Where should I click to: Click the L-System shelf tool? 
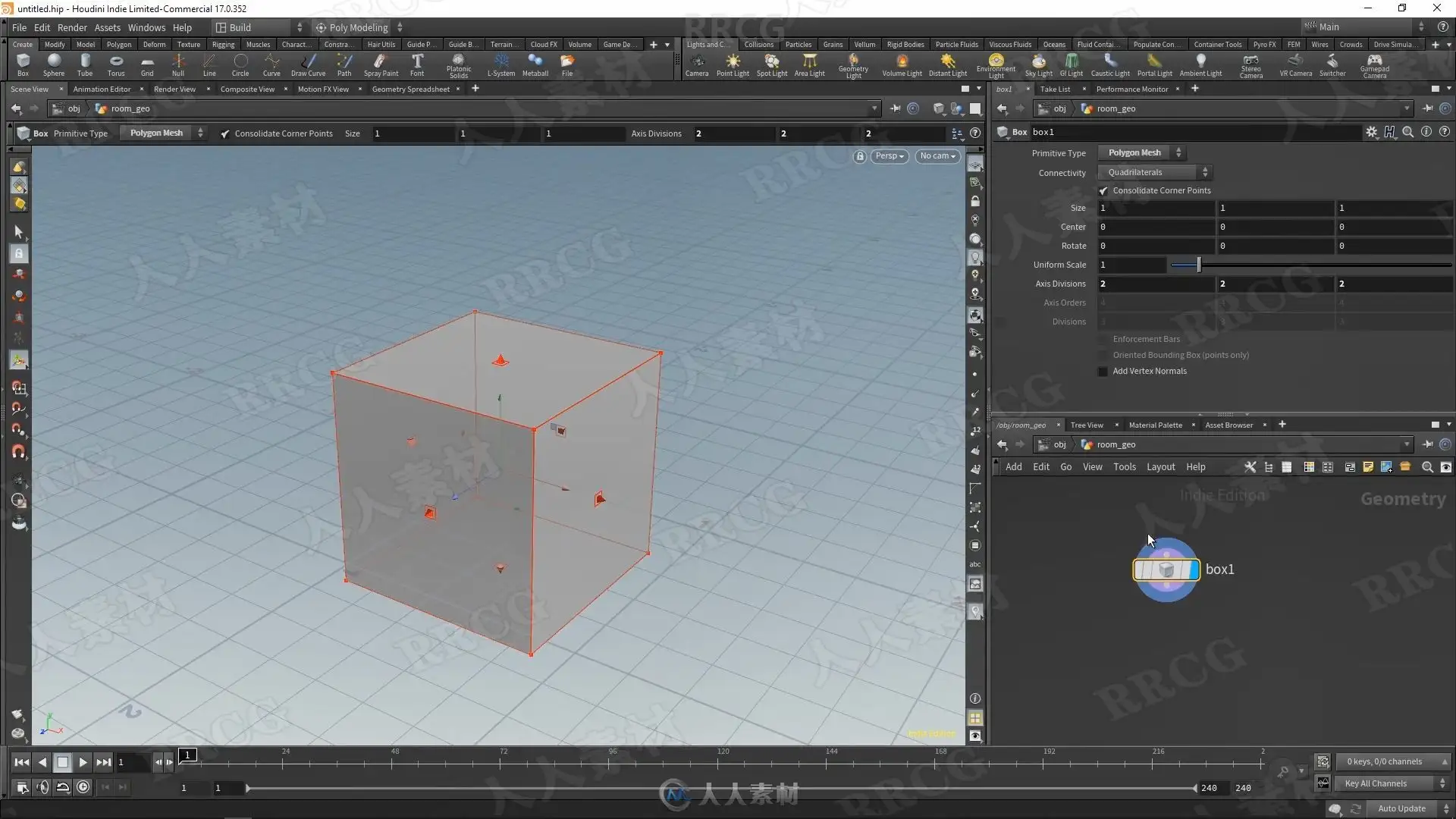pos(500,64)
